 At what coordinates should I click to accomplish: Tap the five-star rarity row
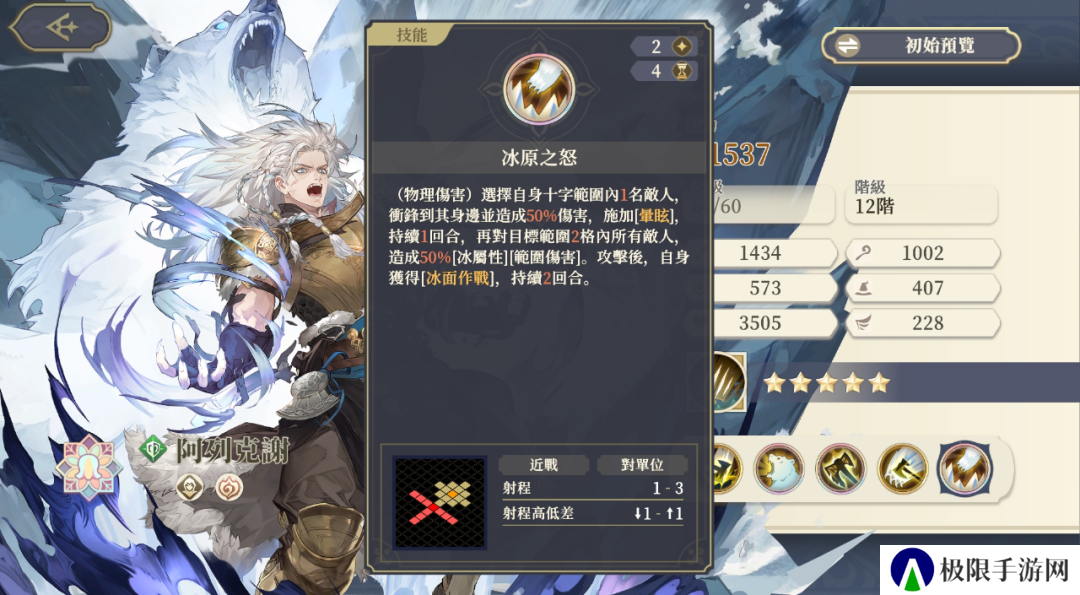(827, 382)
